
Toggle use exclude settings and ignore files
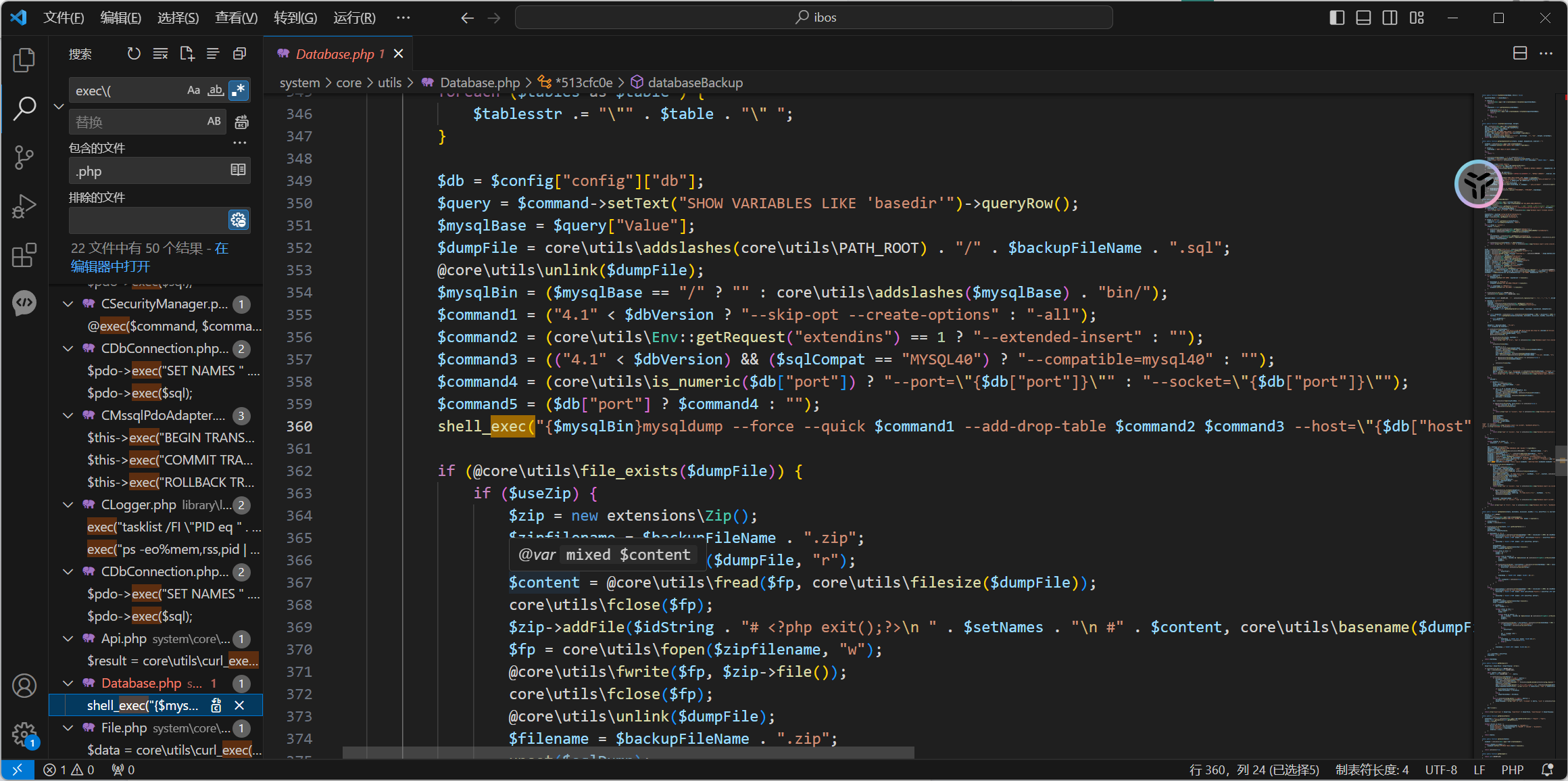pos(238,220)
